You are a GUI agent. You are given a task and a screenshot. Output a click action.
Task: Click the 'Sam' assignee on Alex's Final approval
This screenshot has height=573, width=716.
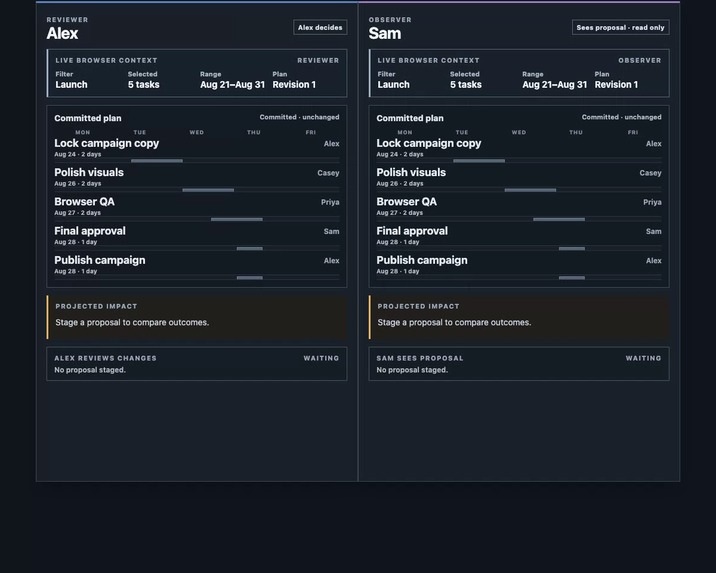tap(332, 231)
